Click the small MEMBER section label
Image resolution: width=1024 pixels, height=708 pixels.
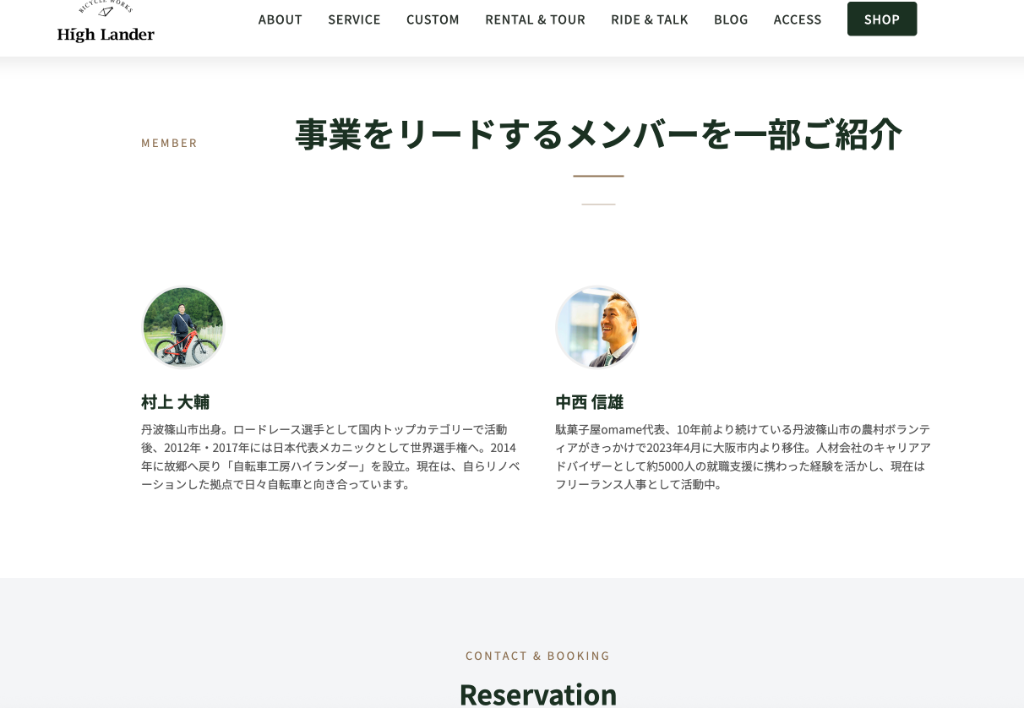(x=169, y=143)
